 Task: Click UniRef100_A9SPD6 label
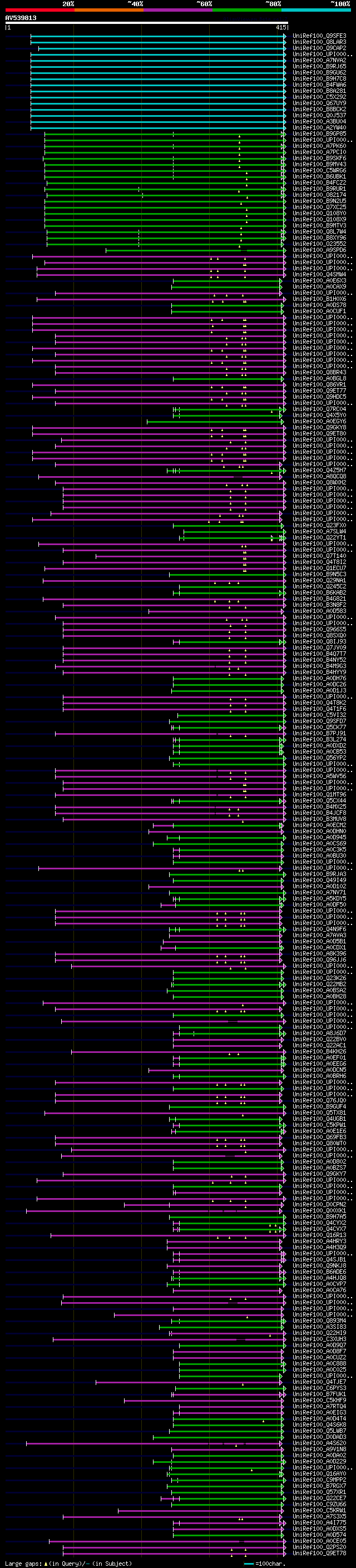(x=319, y=250)
